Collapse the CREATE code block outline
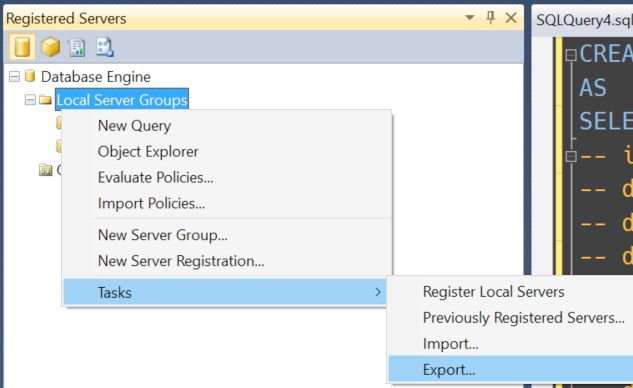 point(571,55)
